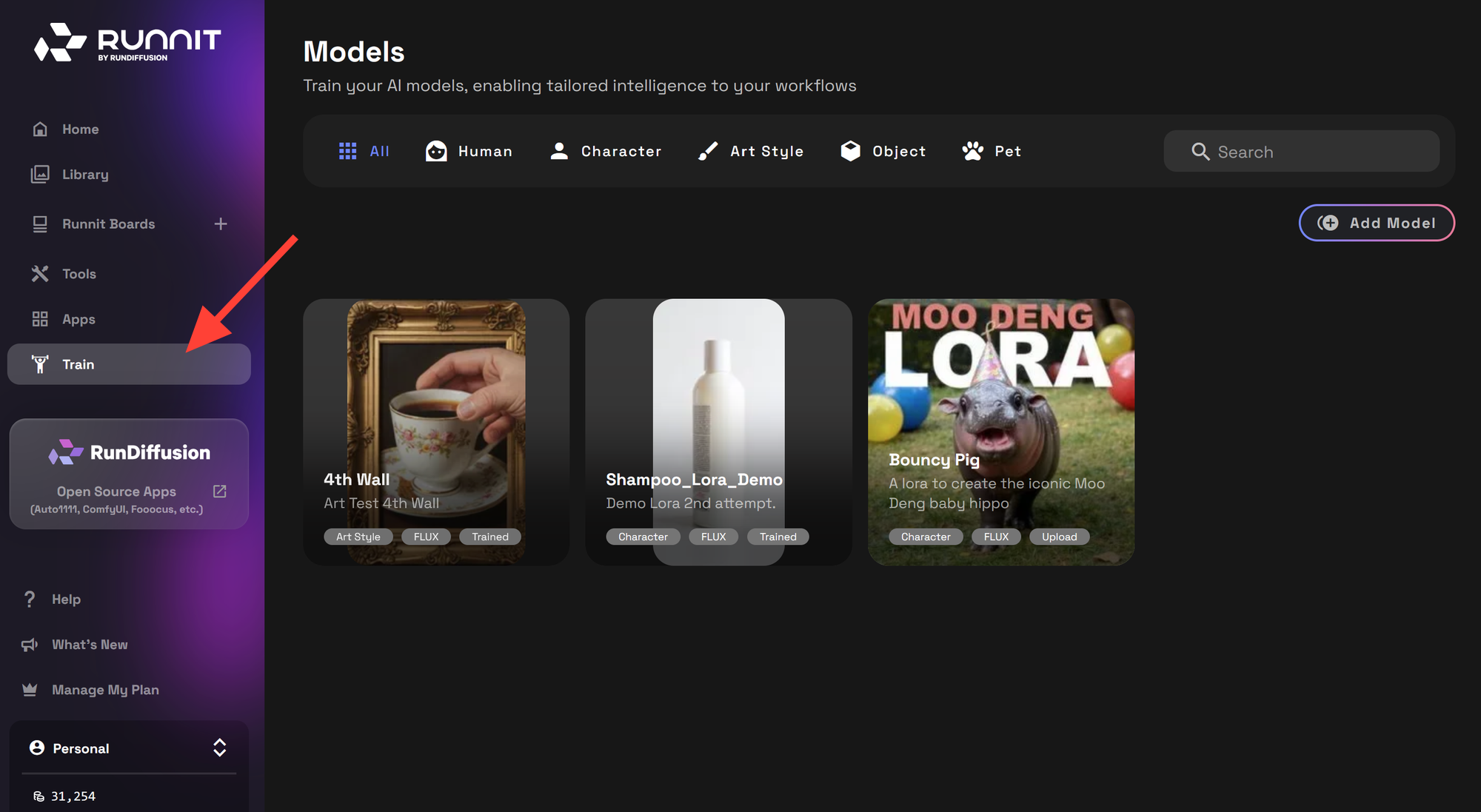
Task: Select the Train icon in the sidebar
Action: 40,364
